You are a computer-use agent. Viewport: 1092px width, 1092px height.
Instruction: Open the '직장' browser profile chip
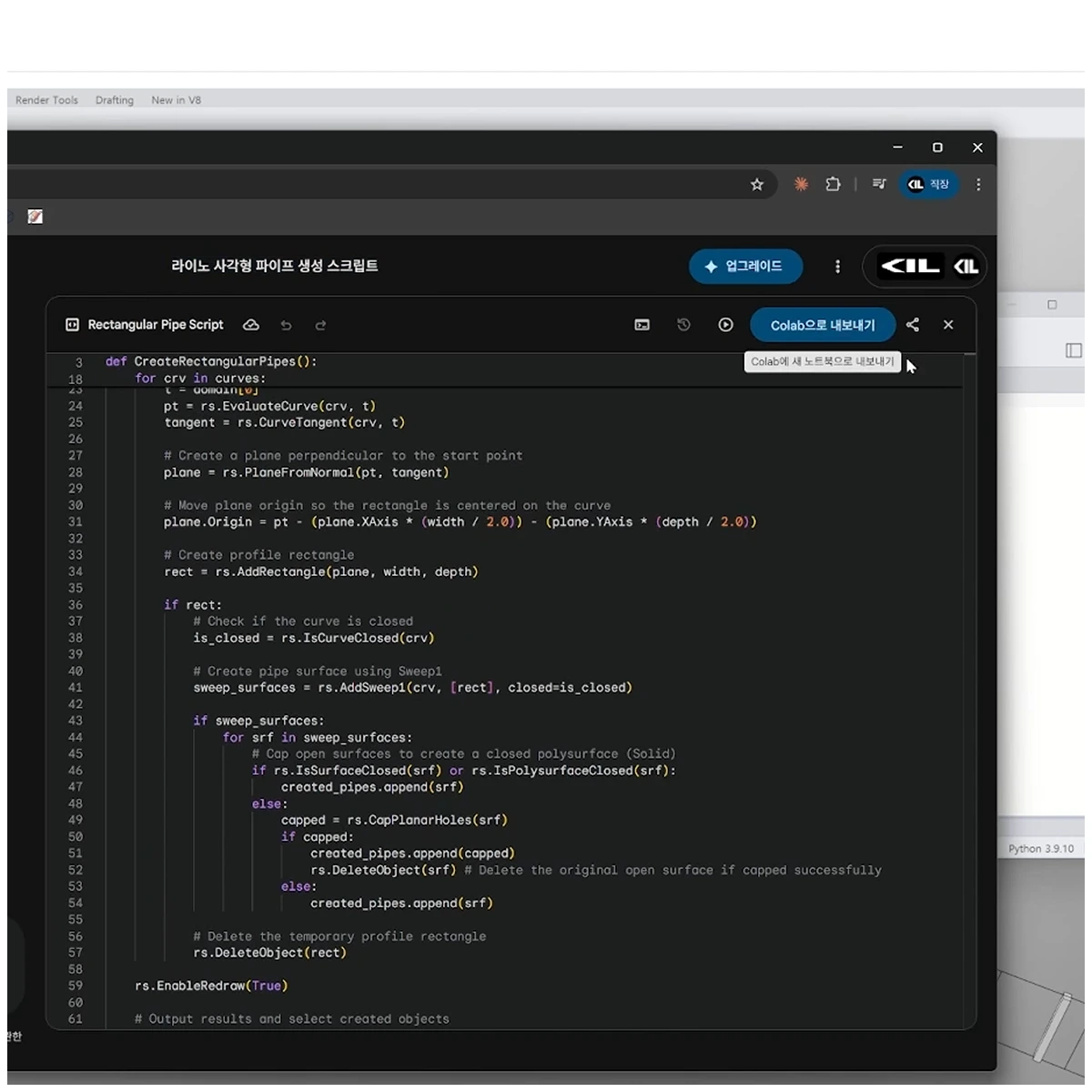click(928, 185)
